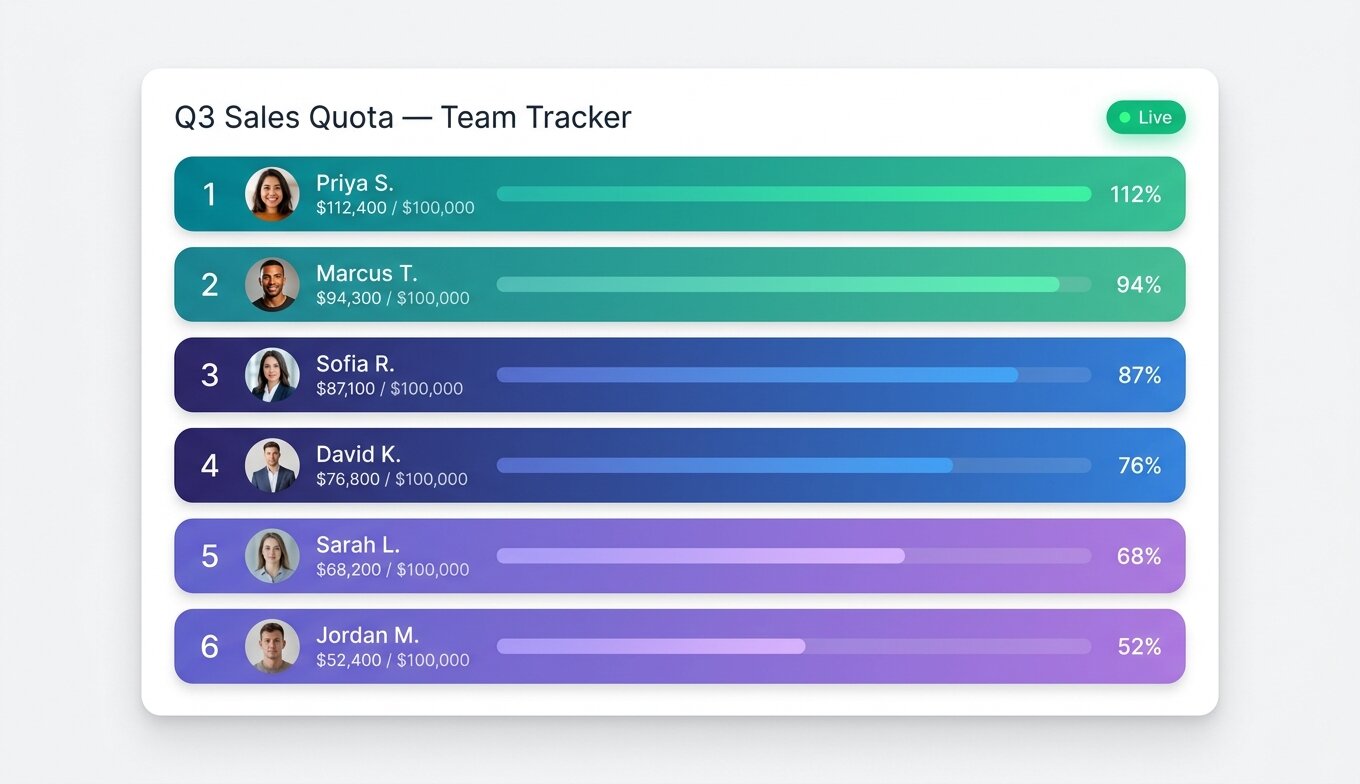Open Sarah L.'s avatar photo
Screen dimensions: 1360x784
(272, 556)
